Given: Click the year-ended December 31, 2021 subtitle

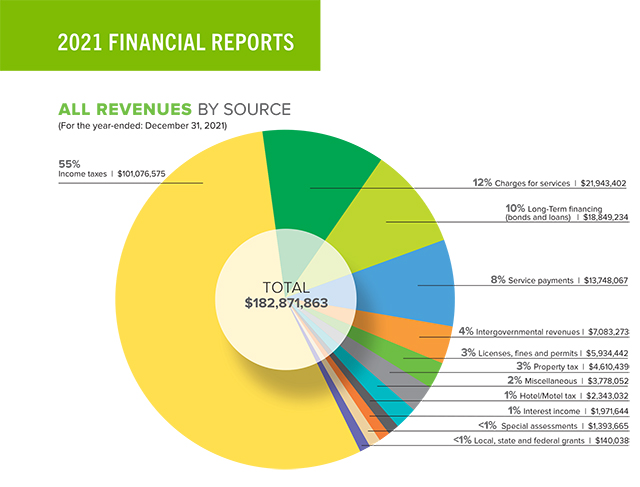Looking at the screenshot, I should point(144,125).
